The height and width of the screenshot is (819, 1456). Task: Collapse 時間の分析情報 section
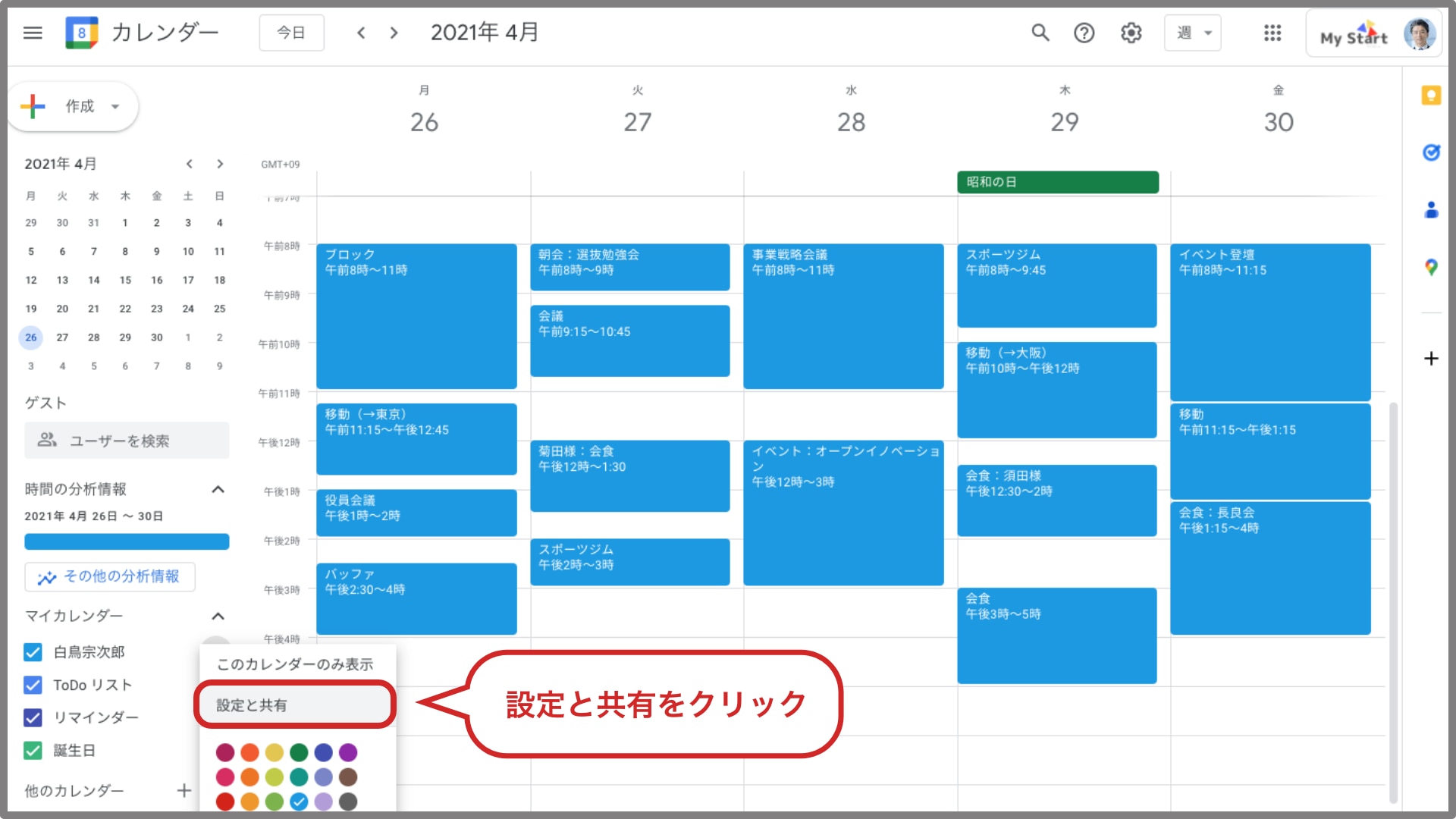tap(218, 489)
